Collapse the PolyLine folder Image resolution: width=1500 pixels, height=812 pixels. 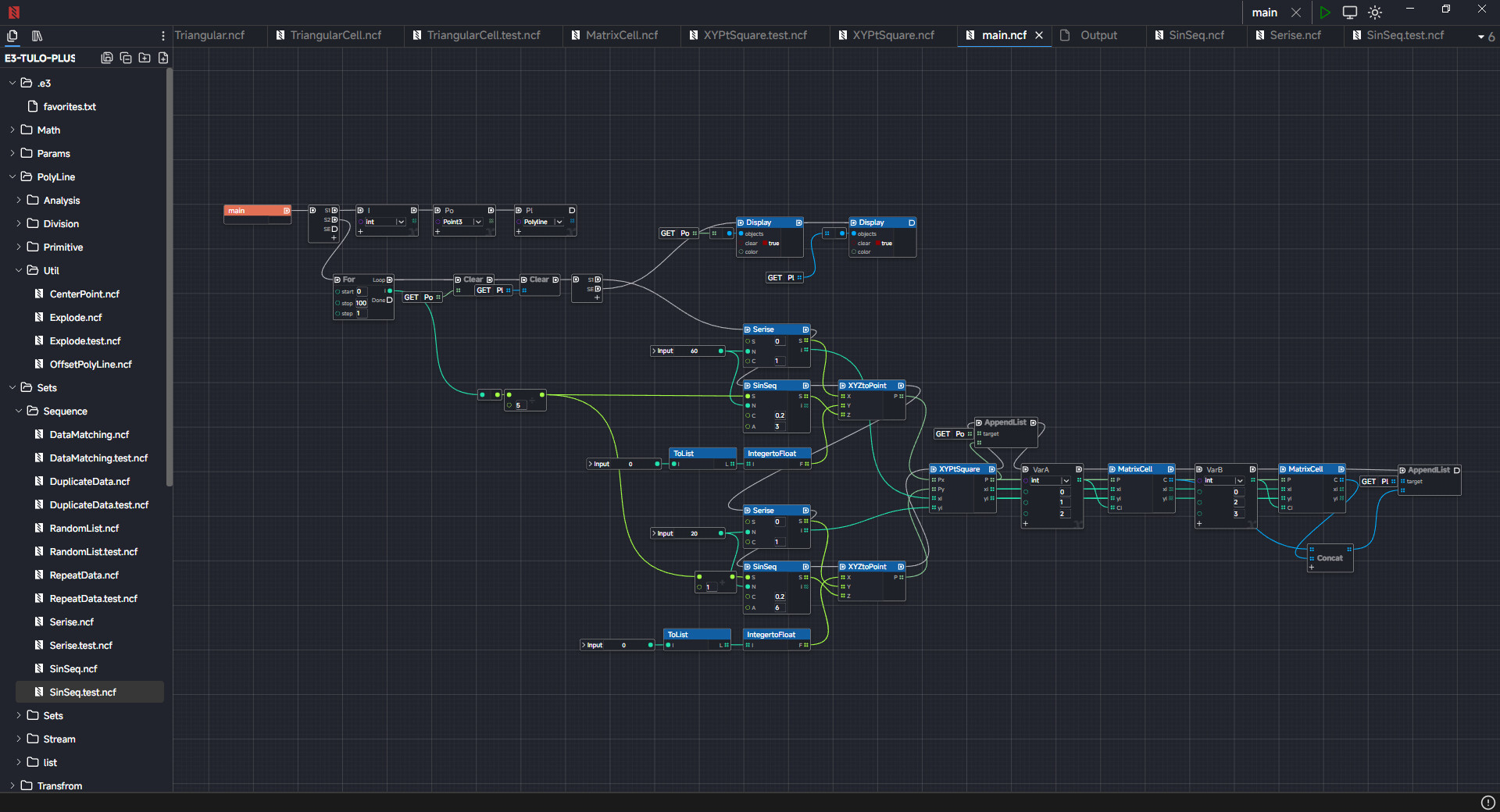pyautogui.click(x=55, y=177)
